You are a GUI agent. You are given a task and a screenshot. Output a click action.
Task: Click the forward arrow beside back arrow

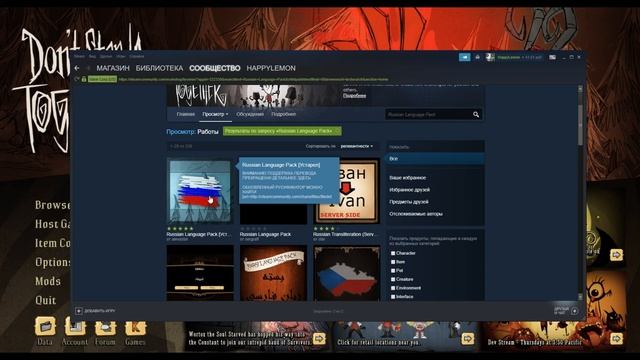(x=88, y=68)
